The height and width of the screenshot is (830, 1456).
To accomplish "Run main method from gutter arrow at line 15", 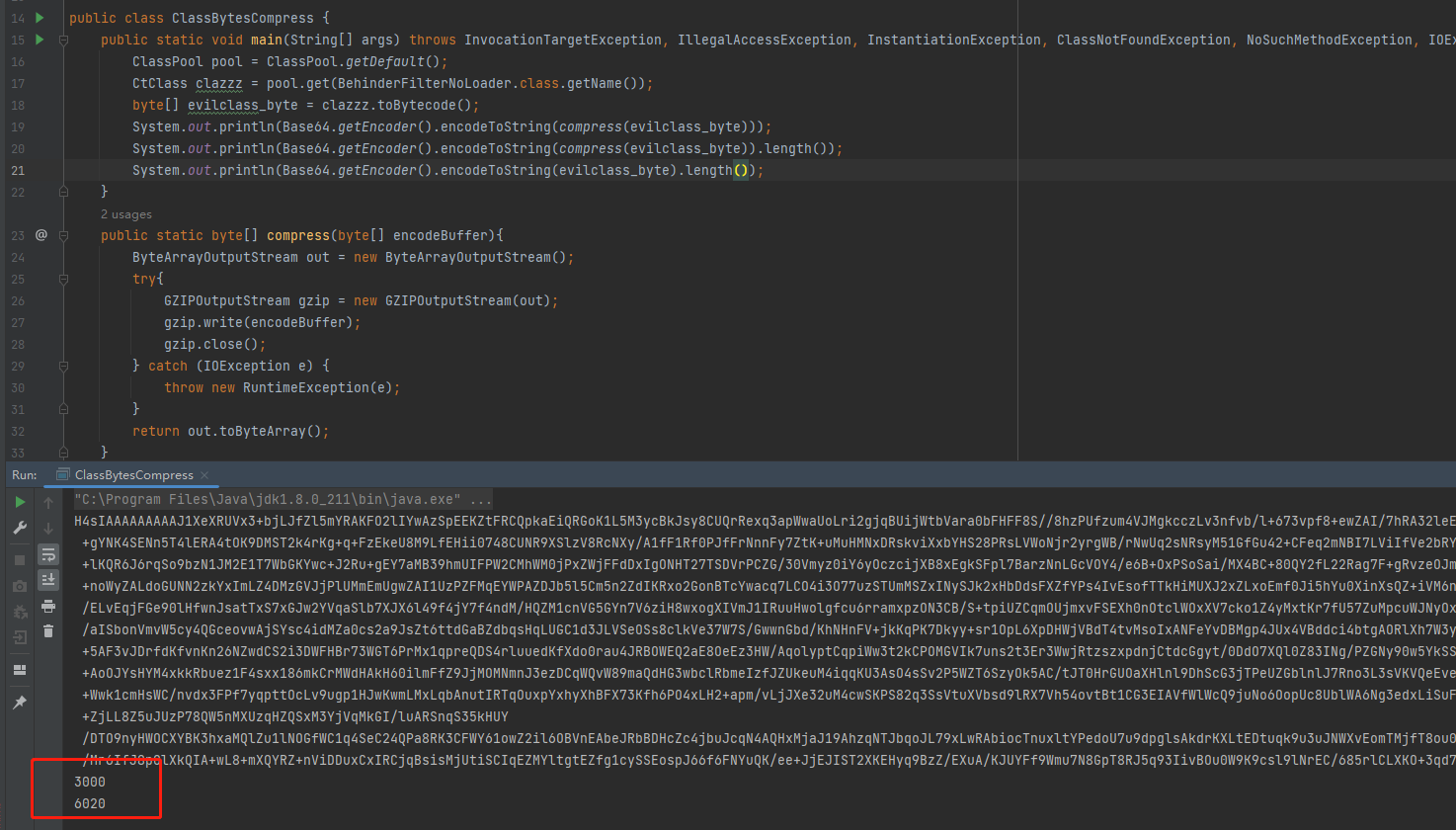I will [40, 40].
